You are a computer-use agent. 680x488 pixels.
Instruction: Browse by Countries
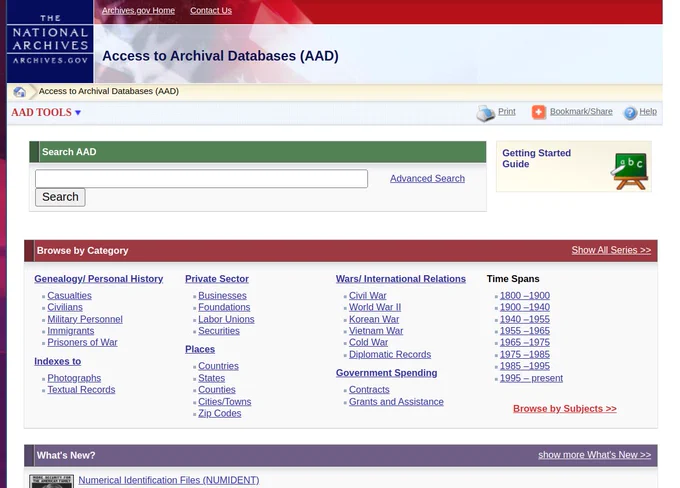pos(219,366)
